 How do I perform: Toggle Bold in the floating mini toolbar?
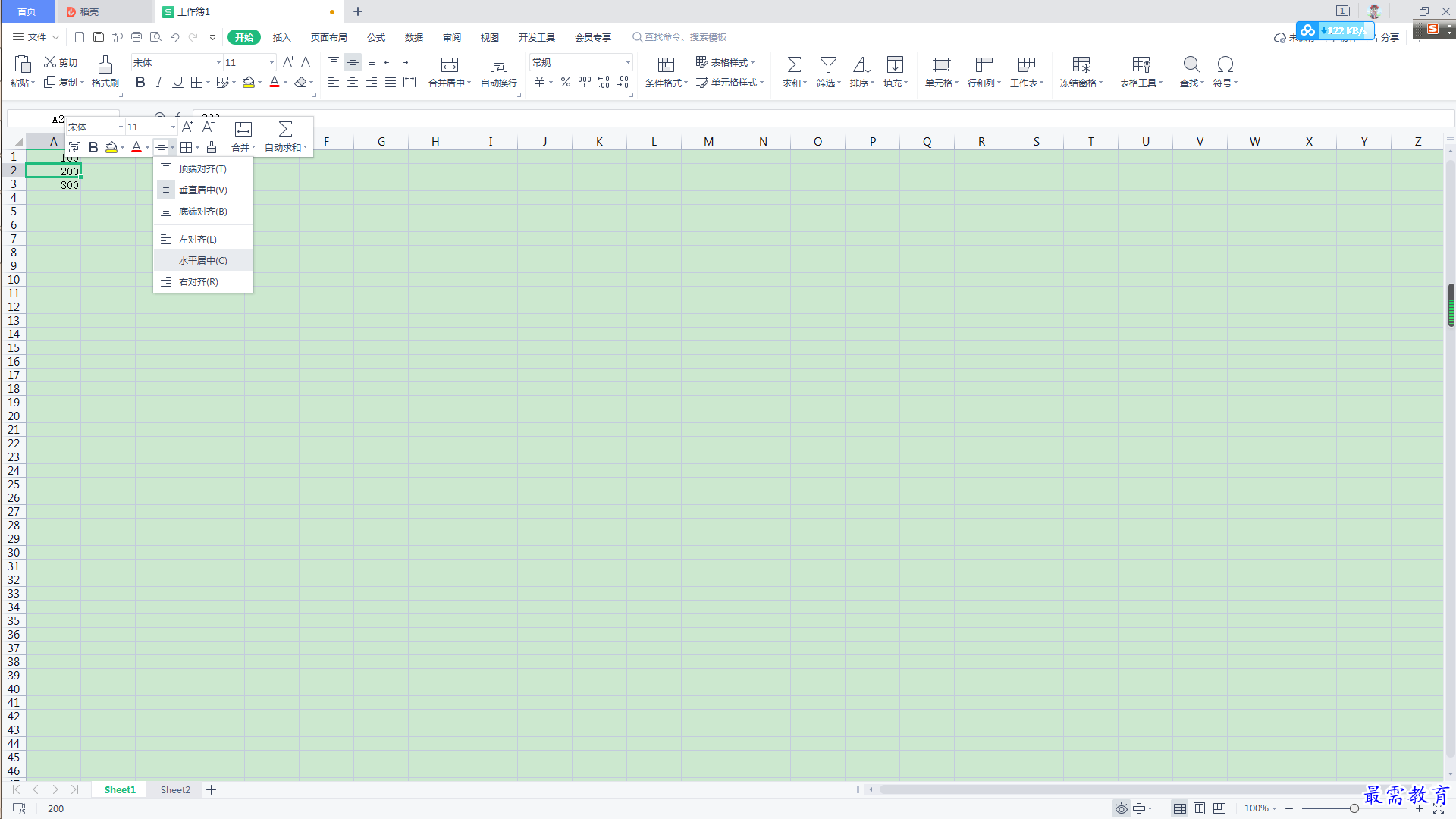93,147
